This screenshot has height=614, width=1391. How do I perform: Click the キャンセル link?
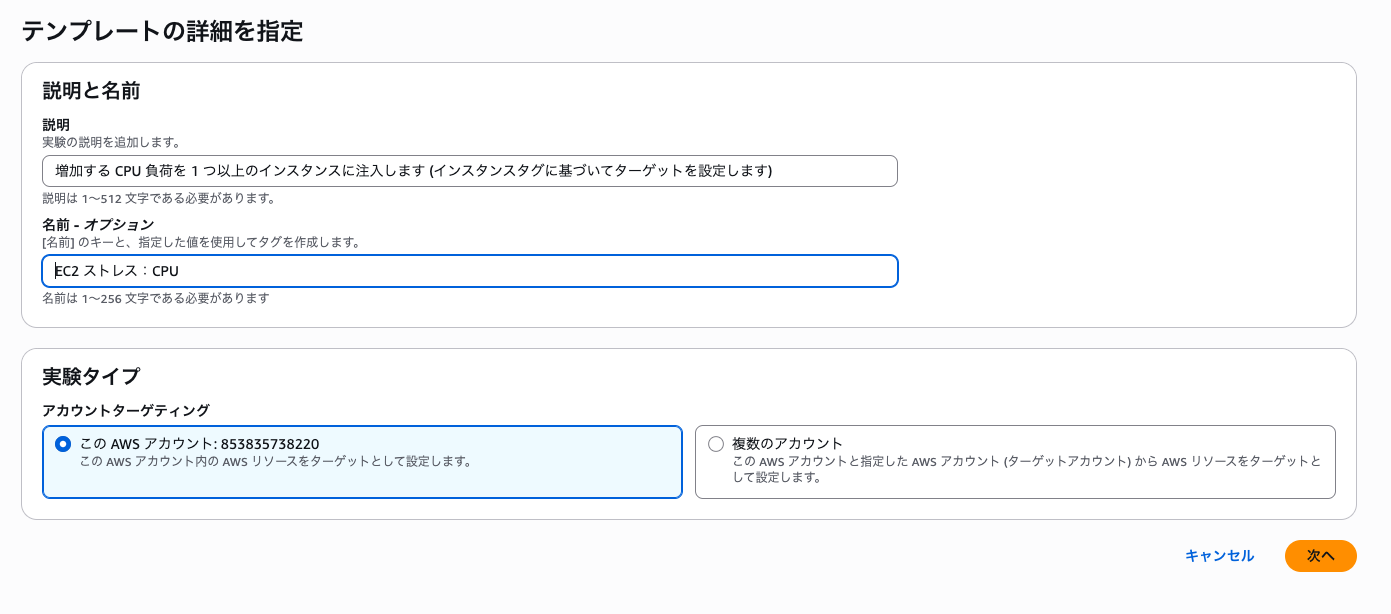(1219, 556)
